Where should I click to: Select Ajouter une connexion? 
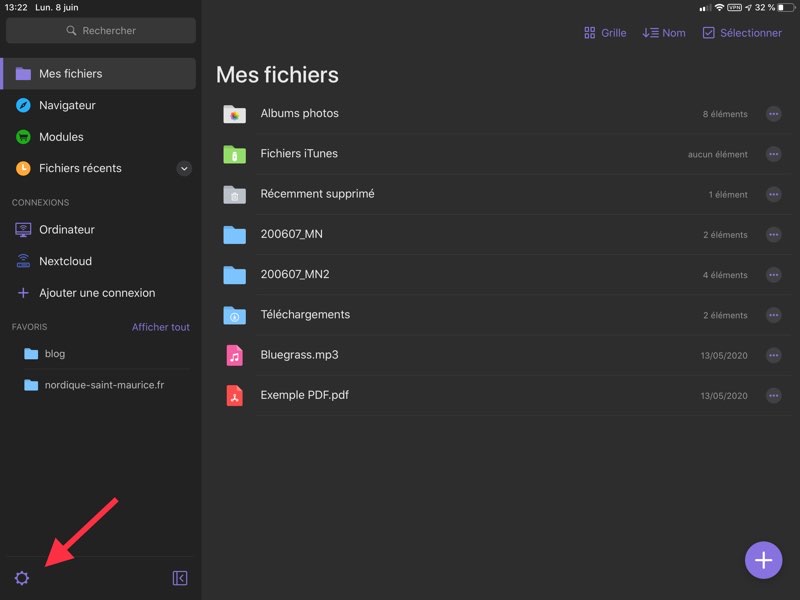tap(96, 293)
